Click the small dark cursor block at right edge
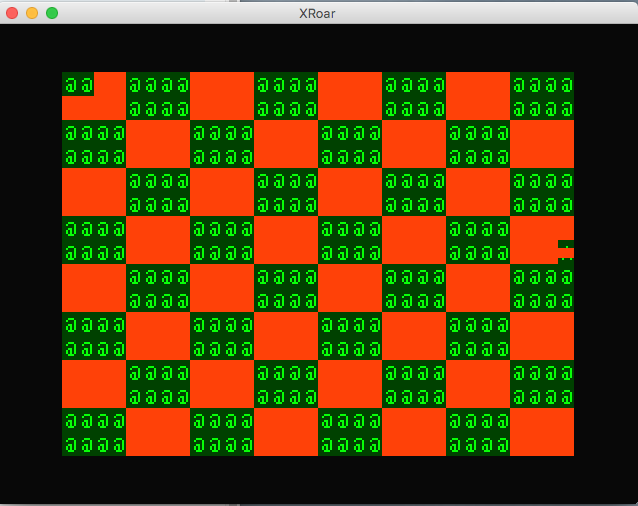The image size is (638, 506). click(x=565, y=250)
